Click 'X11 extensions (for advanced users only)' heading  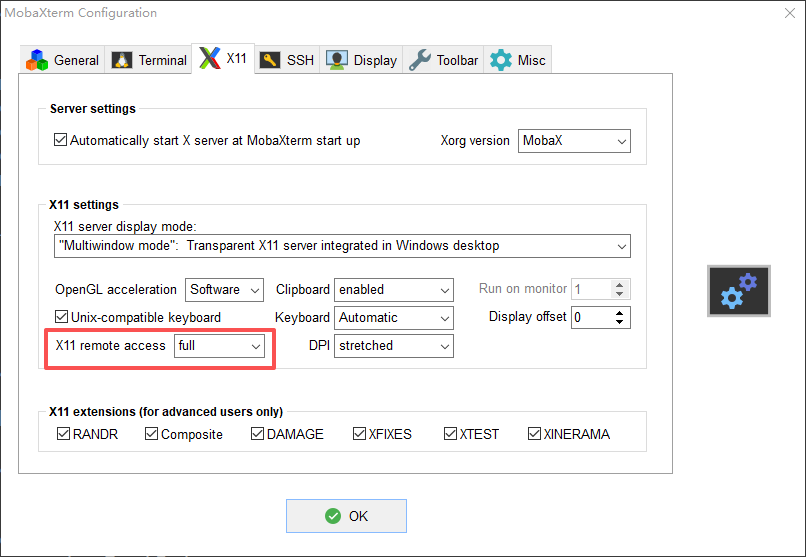166,412
